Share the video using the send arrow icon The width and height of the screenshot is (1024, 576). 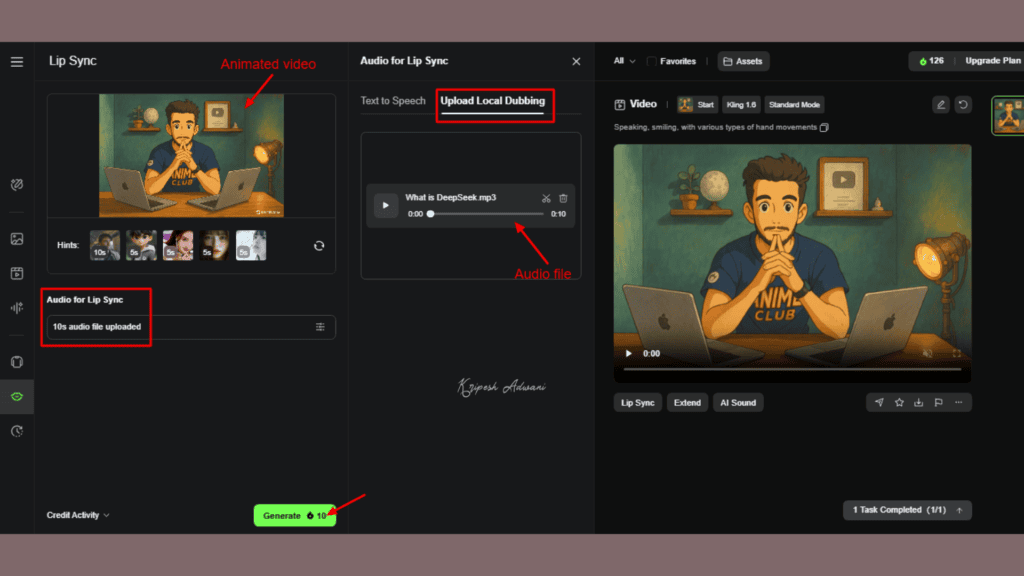(879, 402)
